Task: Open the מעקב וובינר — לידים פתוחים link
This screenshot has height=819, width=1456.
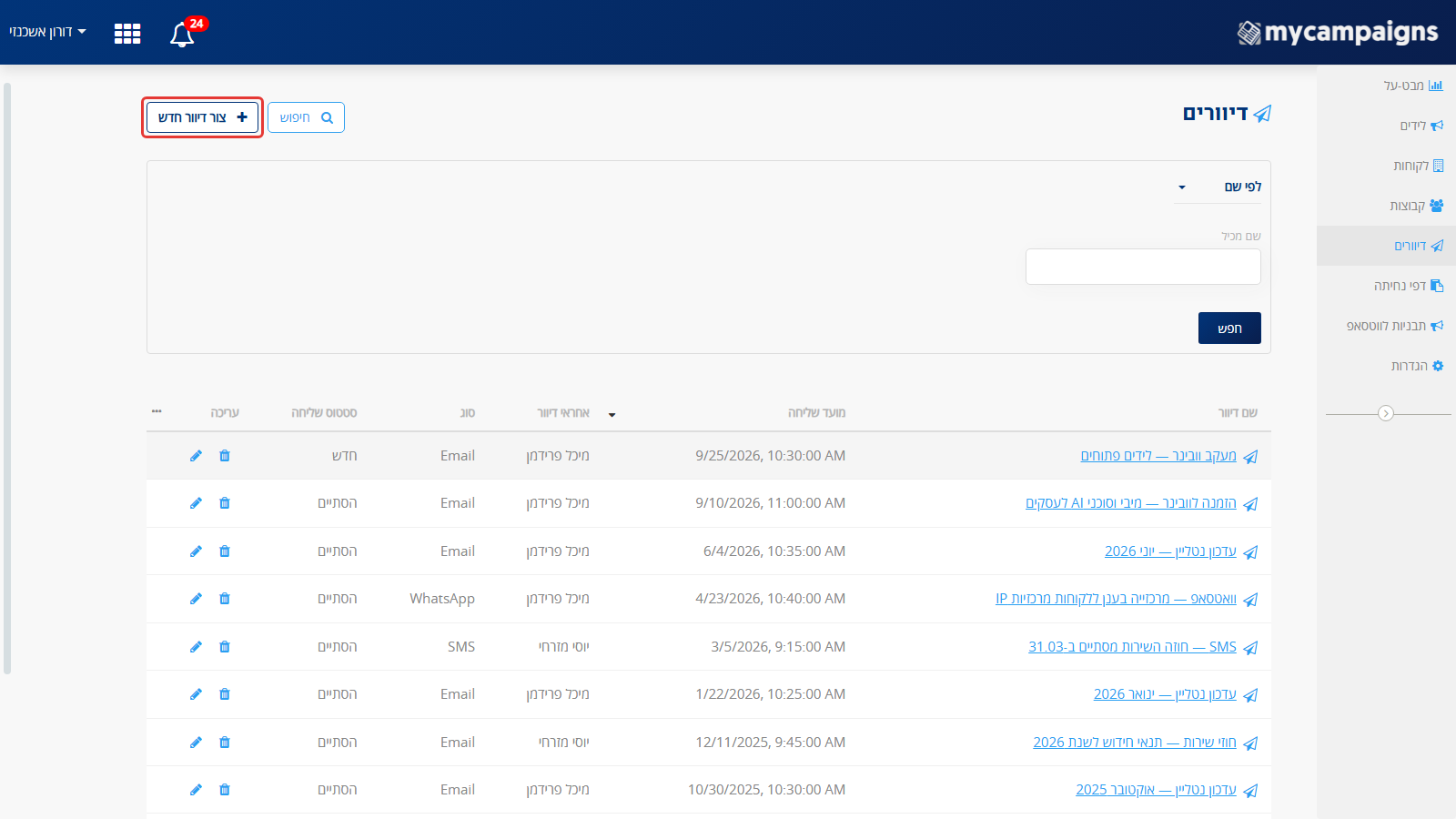Action: coord(1158,456)
